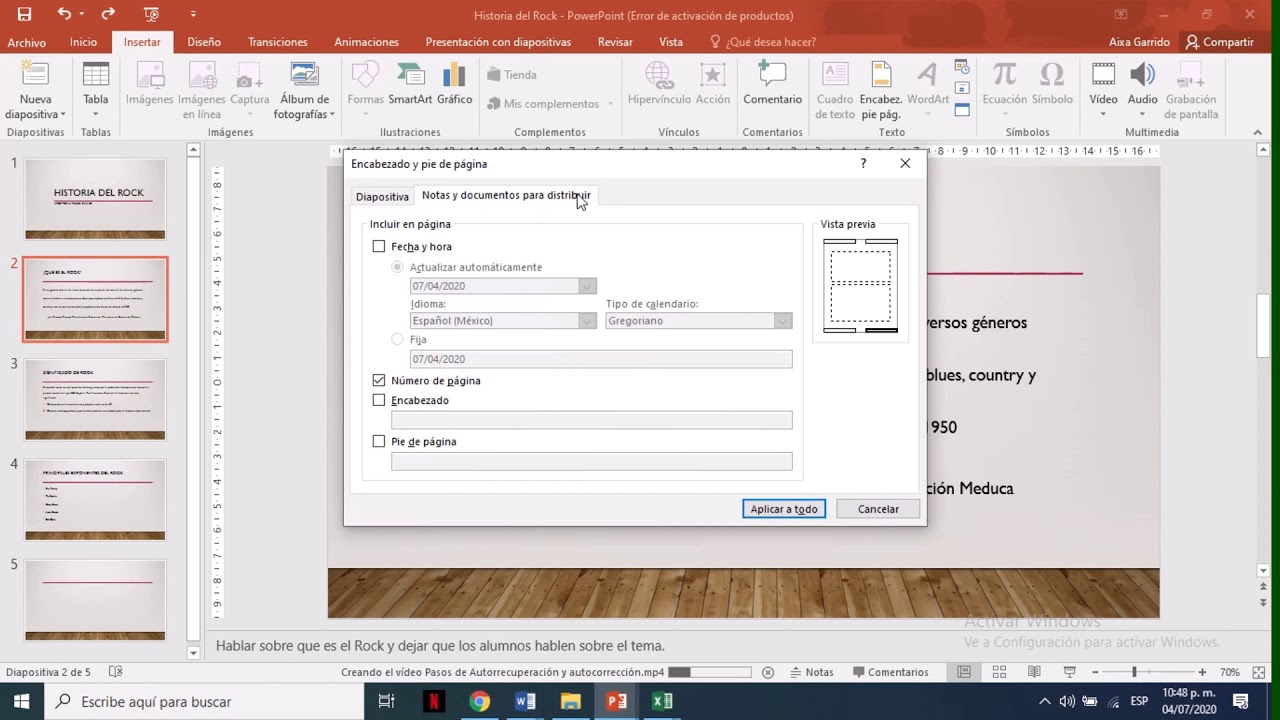Image resolution: width=1280 pixels, height=720 pixels.
Task: Click the Encabezado text field
Action: 592,420
